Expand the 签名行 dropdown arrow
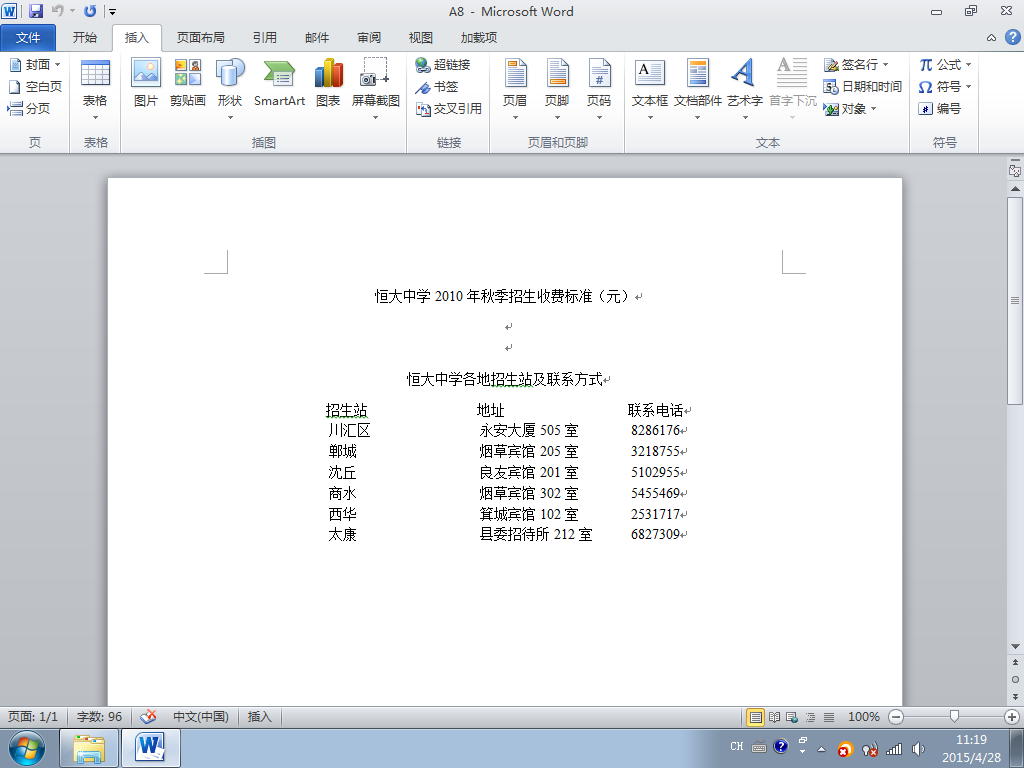 click(886, 65)
